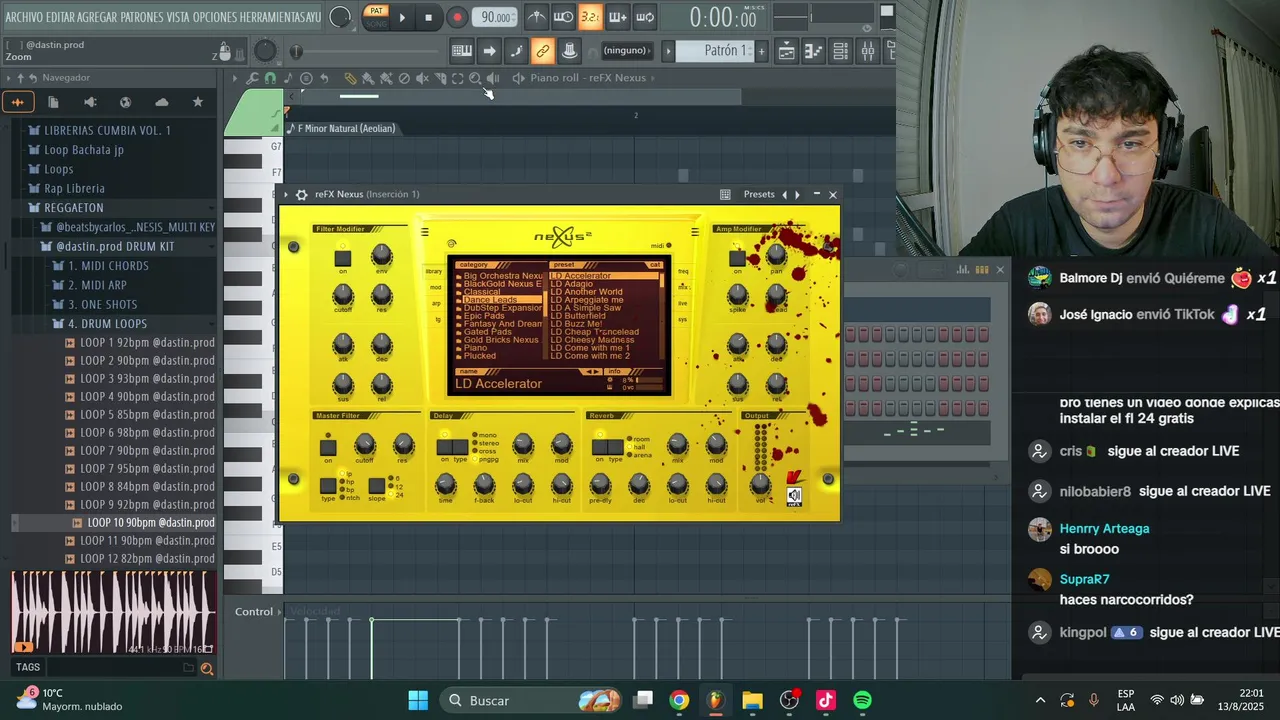Screen dimensions: 1280x720
Task: Select LD Butterfield preset
Action: tap(578, 316)
